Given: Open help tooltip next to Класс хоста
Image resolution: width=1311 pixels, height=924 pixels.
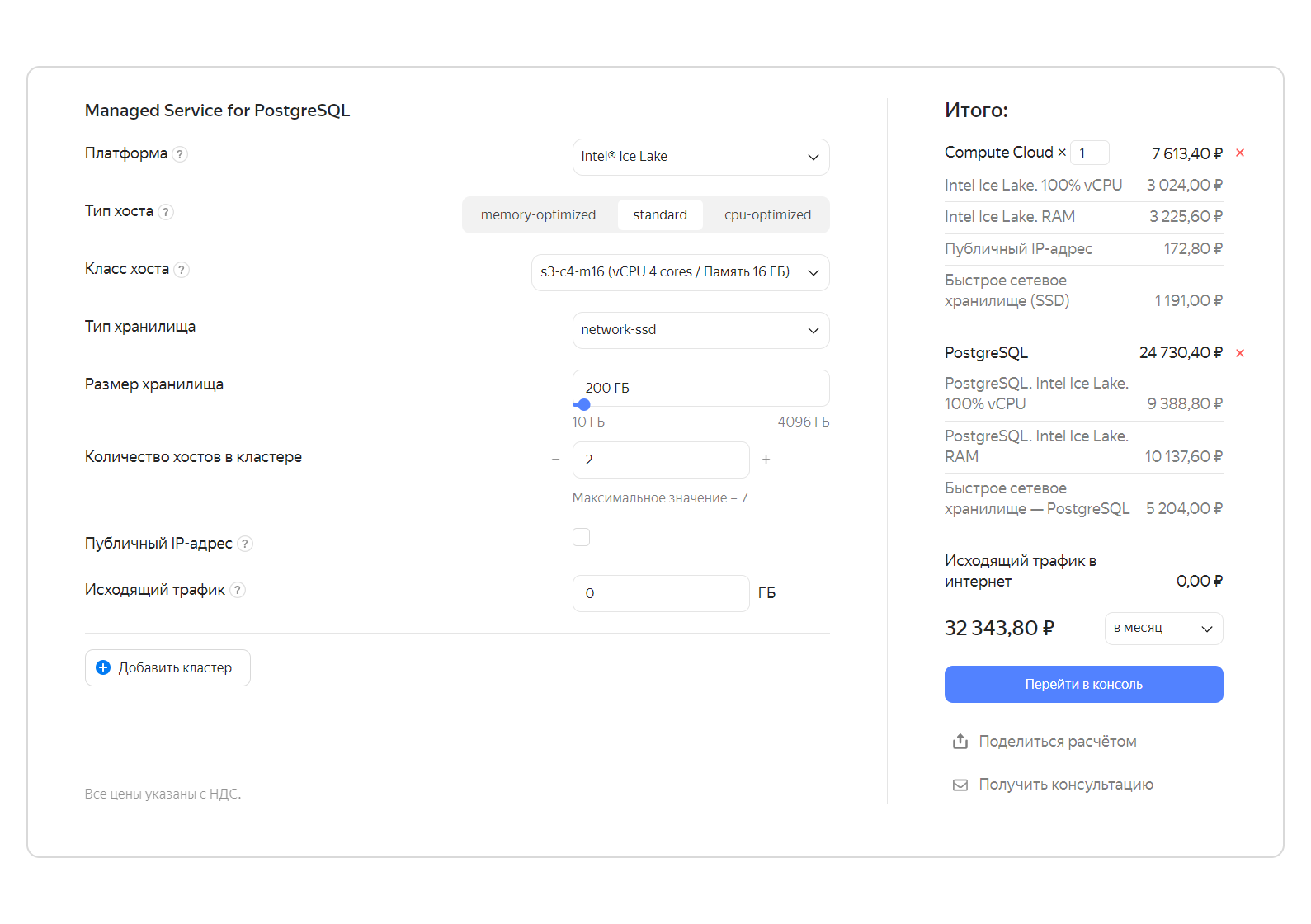Looking at the screenshot, I should coord(182,270).
